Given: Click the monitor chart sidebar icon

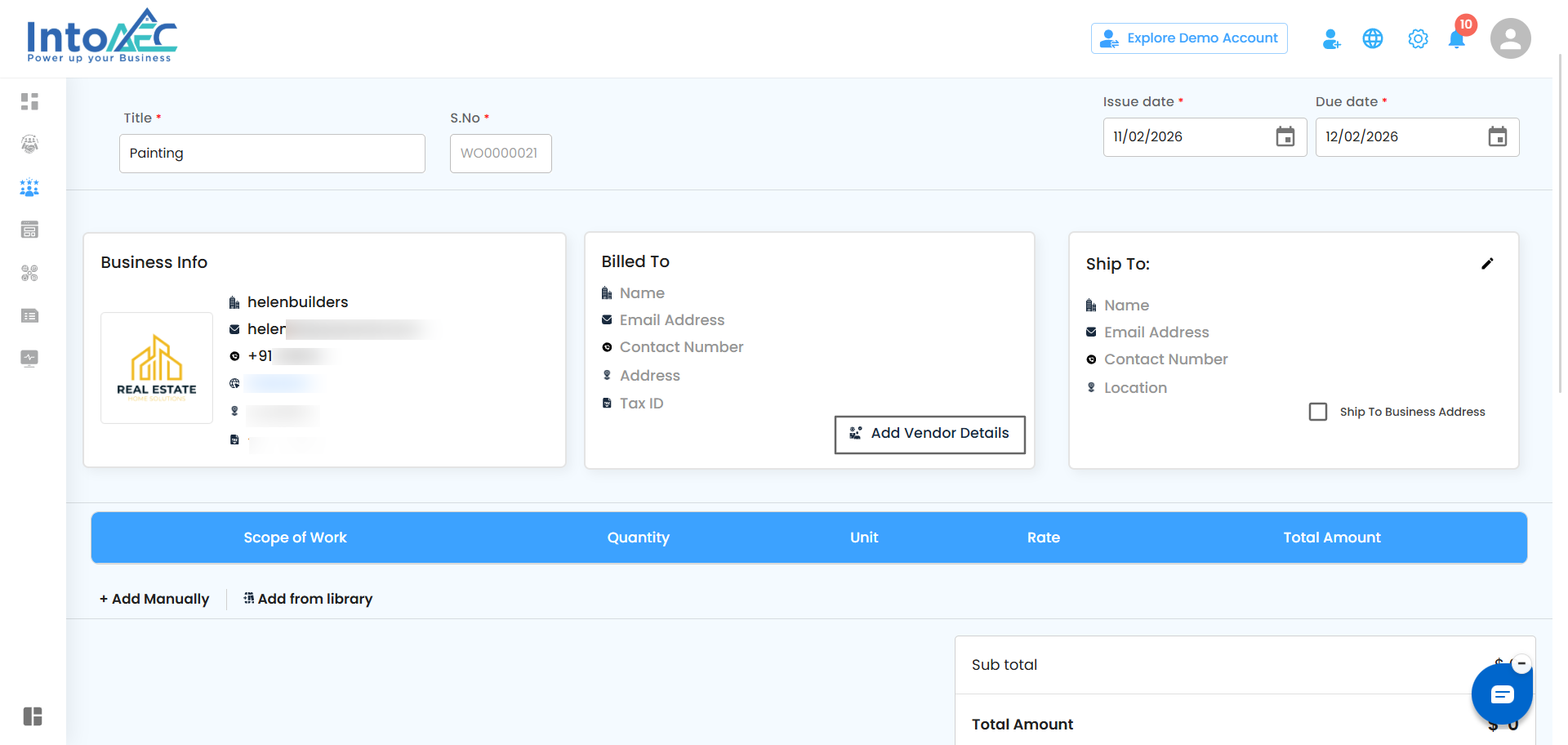Looking at the screenshot, I should click(x=30, y=359).
